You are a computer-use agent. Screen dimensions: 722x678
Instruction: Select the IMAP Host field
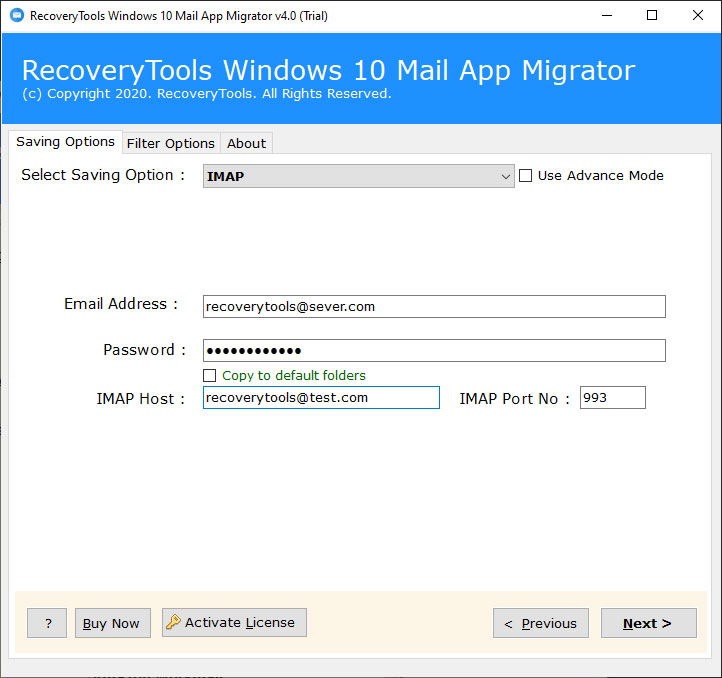[321, 397]
